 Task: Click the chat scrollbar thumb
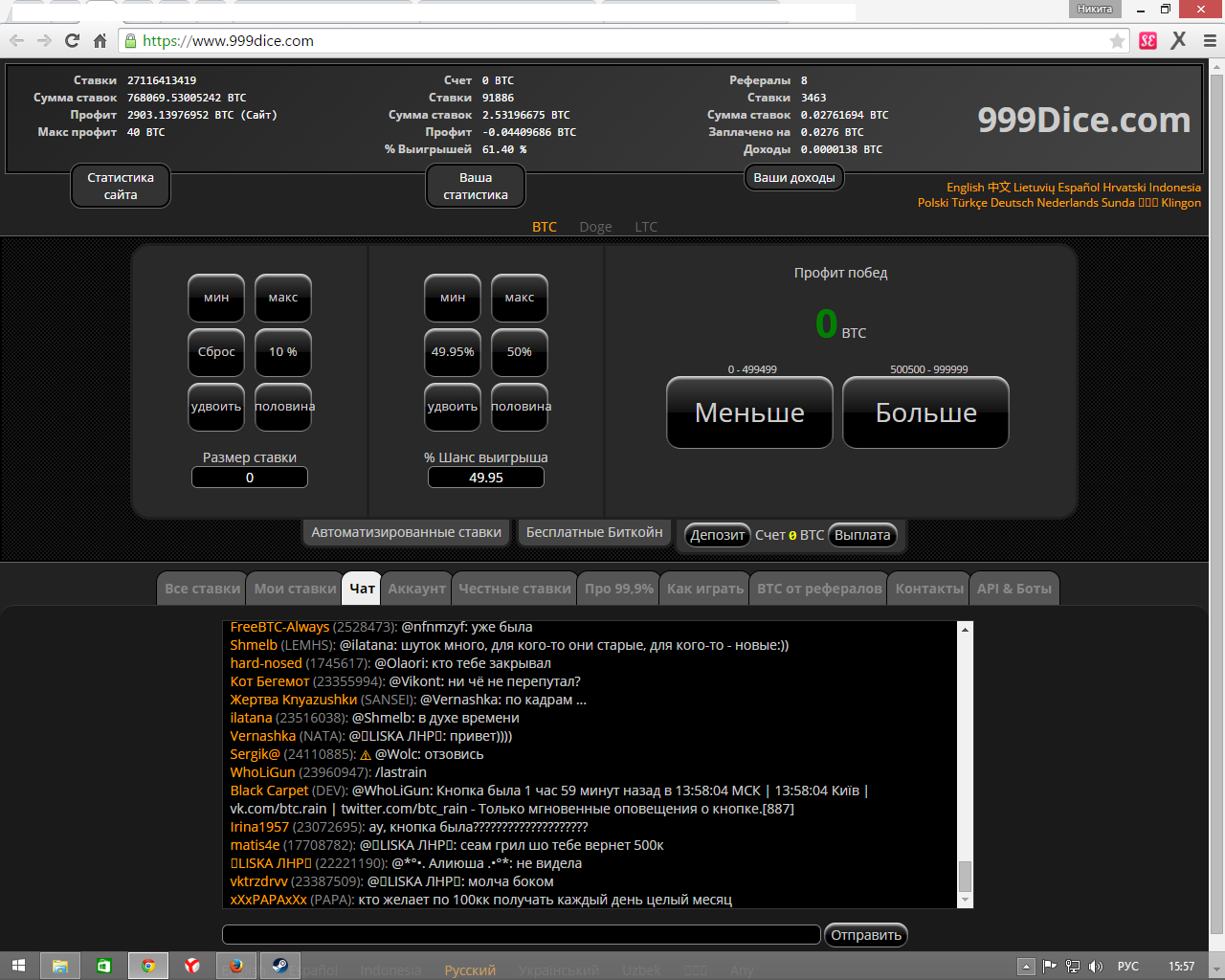[965, 876]
